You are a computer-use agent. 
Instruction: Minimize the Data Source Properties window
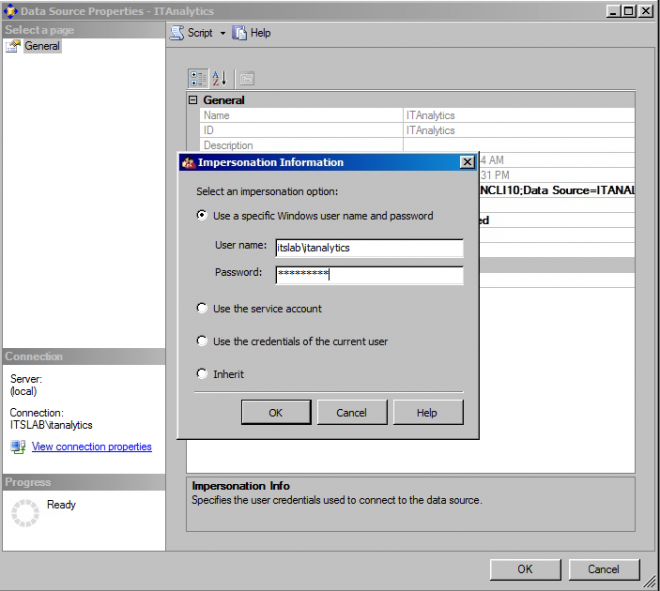click(614, 11)
